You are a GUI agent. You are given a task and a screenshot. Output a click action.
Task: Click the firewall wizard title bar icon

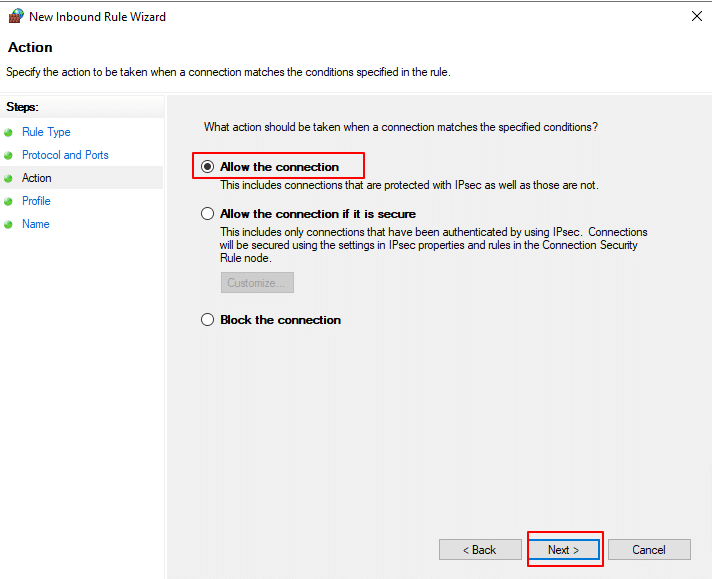(x=15, y=16)
